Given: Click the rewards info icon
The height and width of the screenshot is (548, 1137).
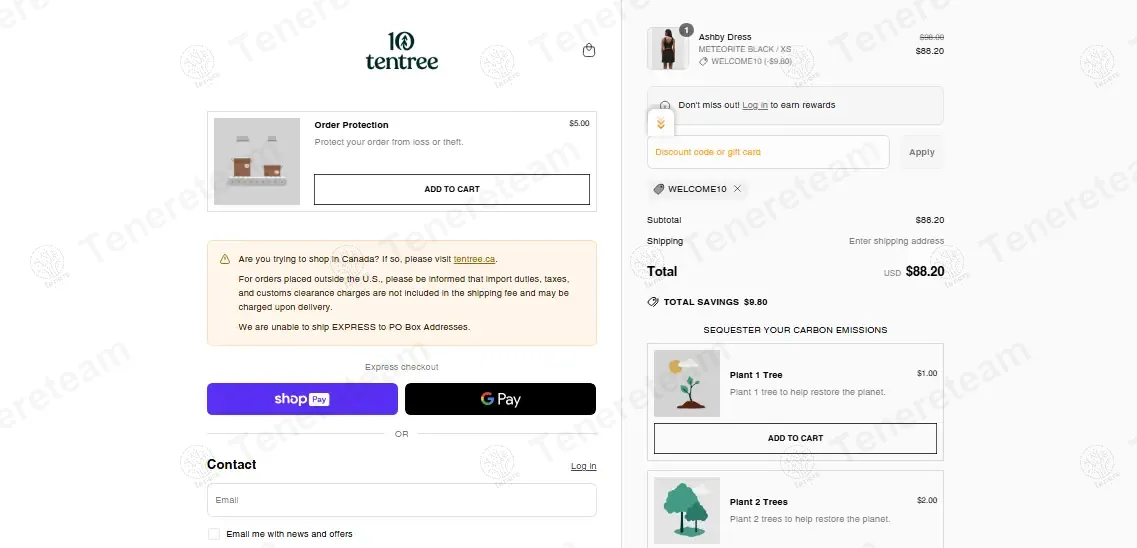Looking at the screenshot, I should (665, 105).
